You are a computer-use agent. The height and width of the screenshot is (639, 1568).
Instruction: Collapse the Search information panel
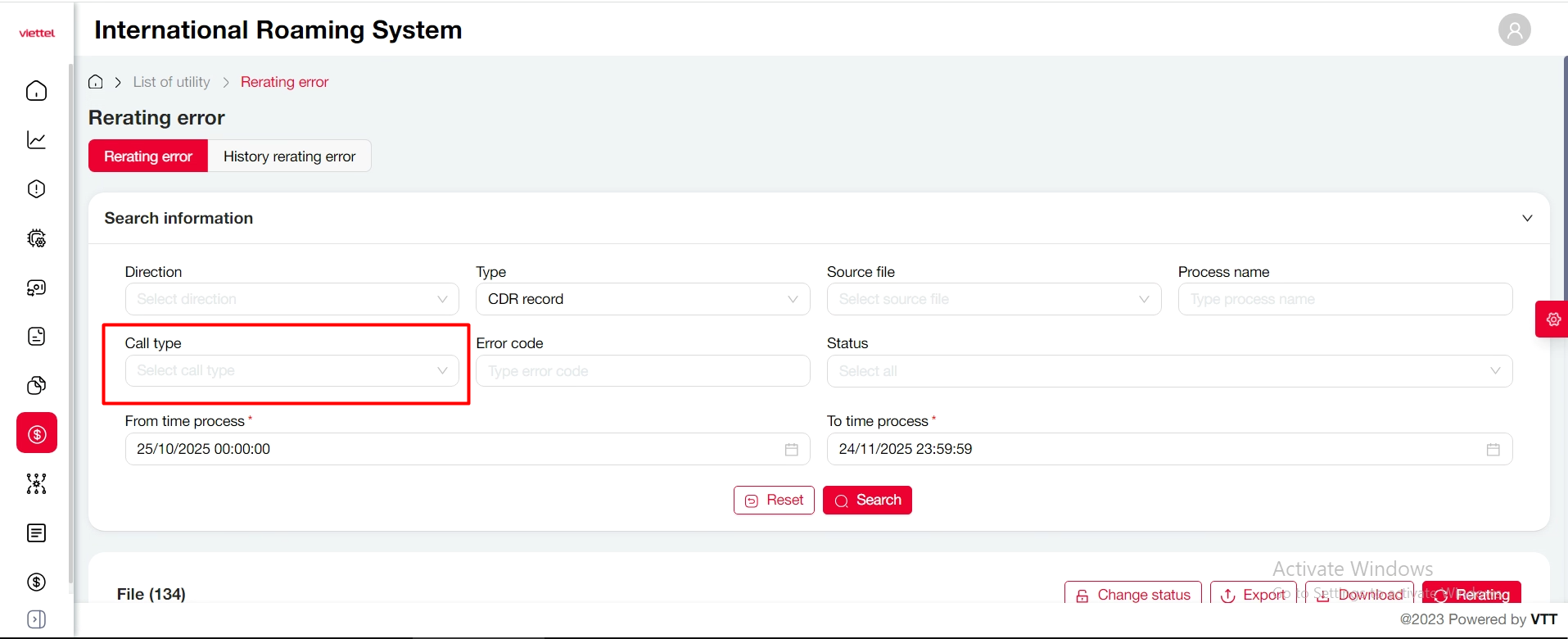1526,219
